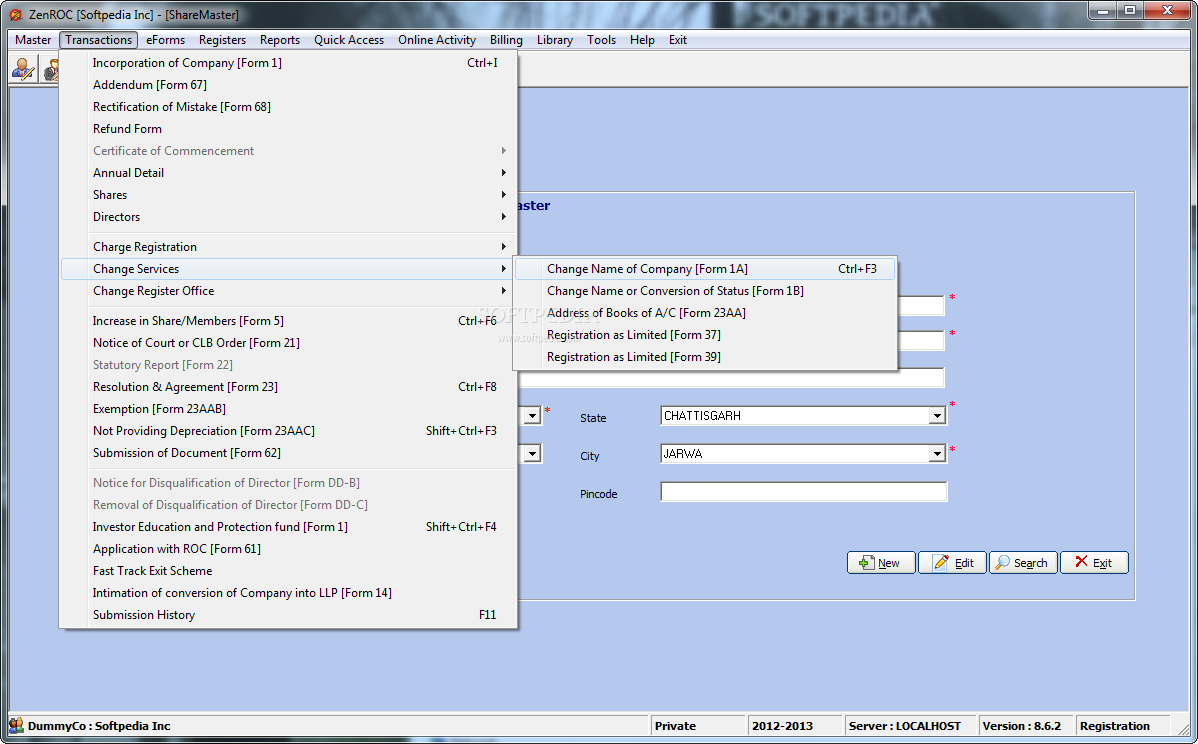Choose Submission of Document [Form 62]

289,453
